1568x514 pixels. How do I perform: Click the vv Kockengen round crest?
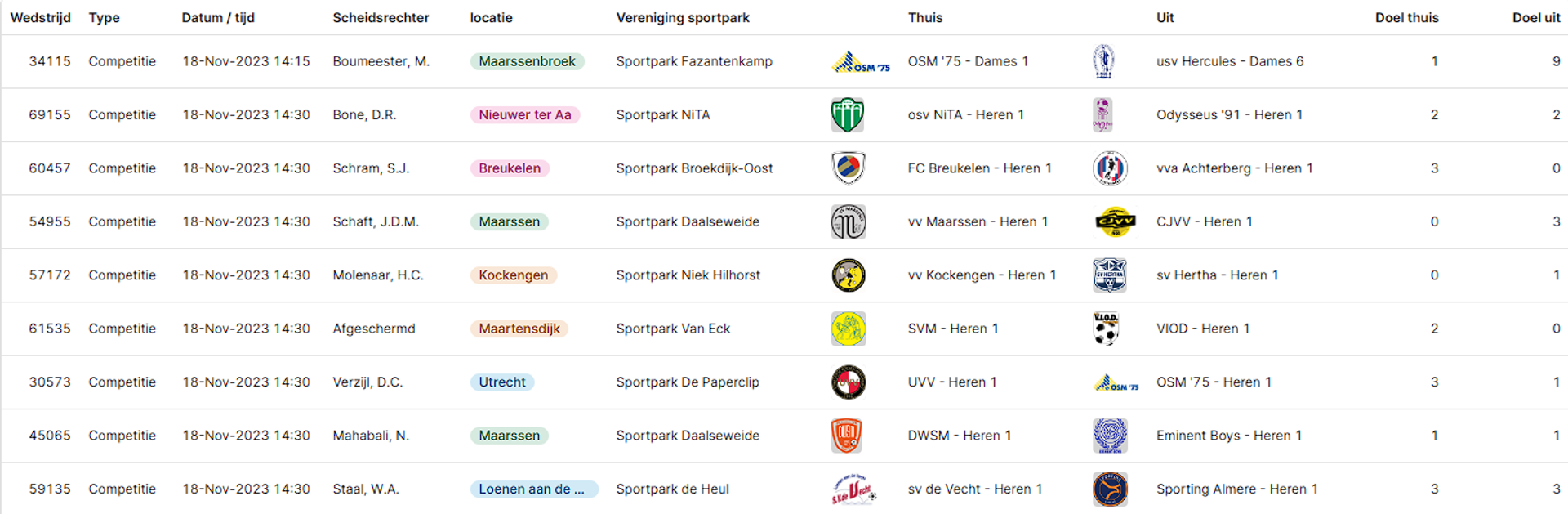point(849,275)
